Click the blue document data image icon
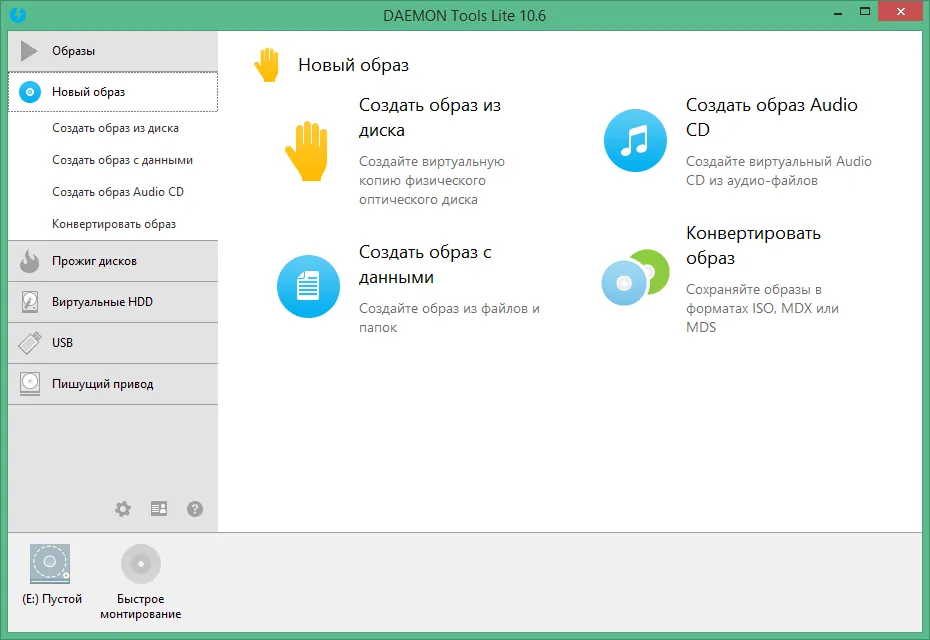This screenshot has width=930, height=640. (308, 286)
